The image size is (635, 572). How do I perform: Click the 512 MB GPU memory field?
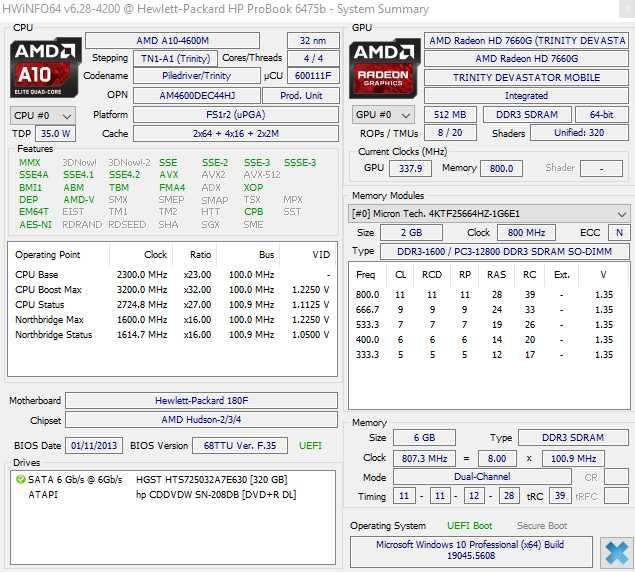click(x=450, y=115)
